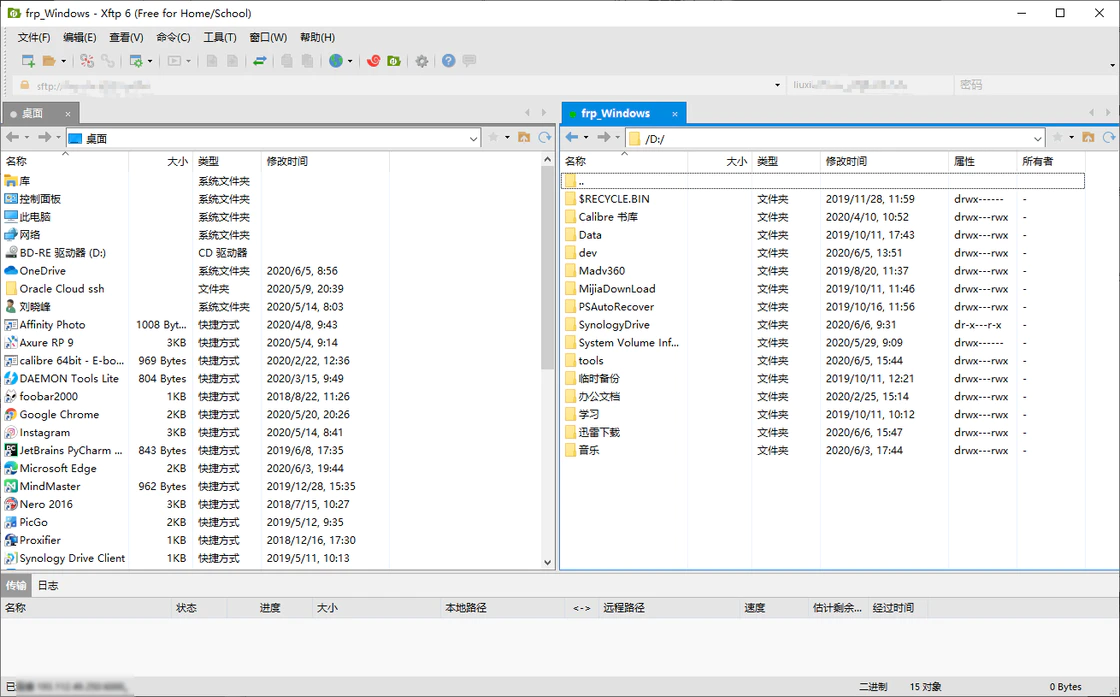Image resolution: width=1120 pixels, height=697 pixels.
Task: Expand the back navigation history dropdown
Action: click(27, 137)
